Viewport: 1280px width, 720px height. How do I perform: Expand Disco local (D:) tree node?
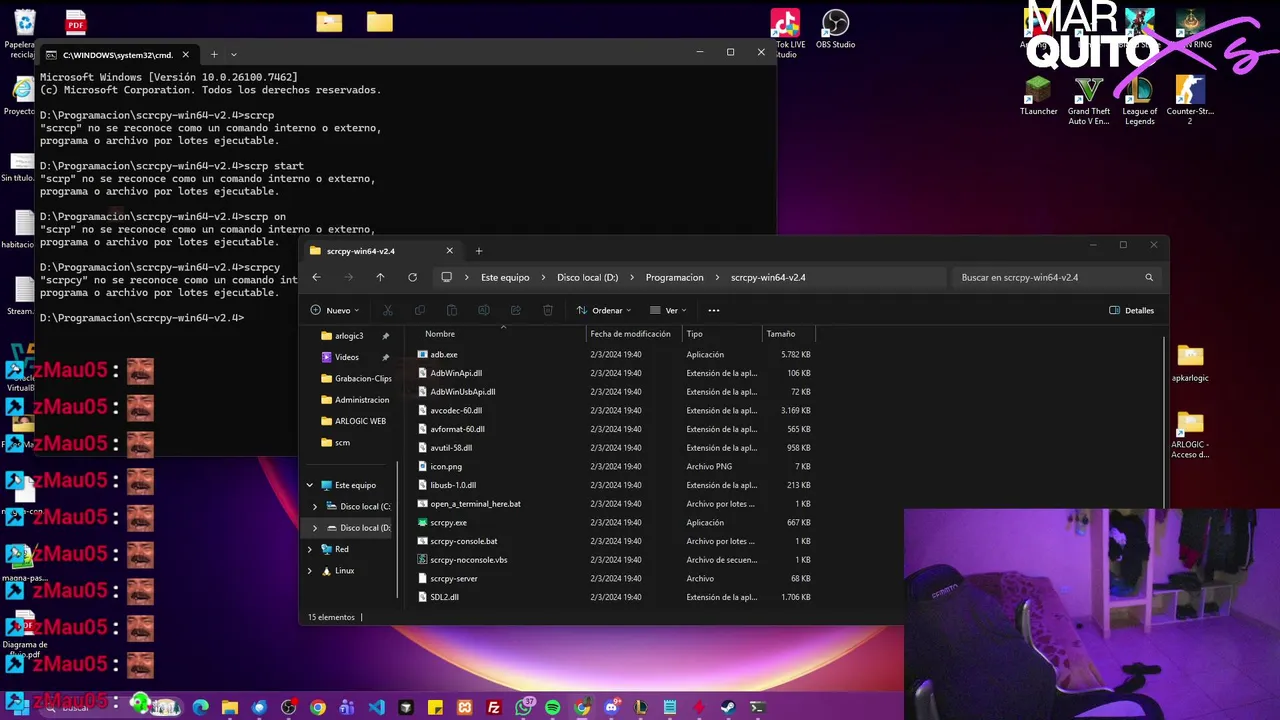315,527
